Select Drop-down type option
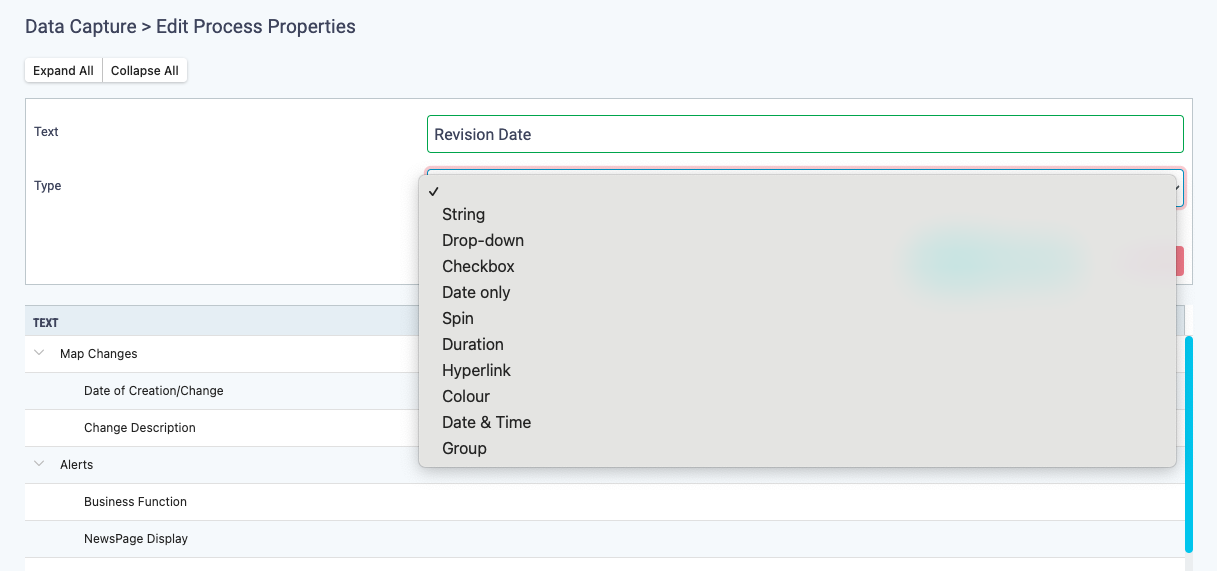Screen dimensions: 1217x571 (797, 240)
